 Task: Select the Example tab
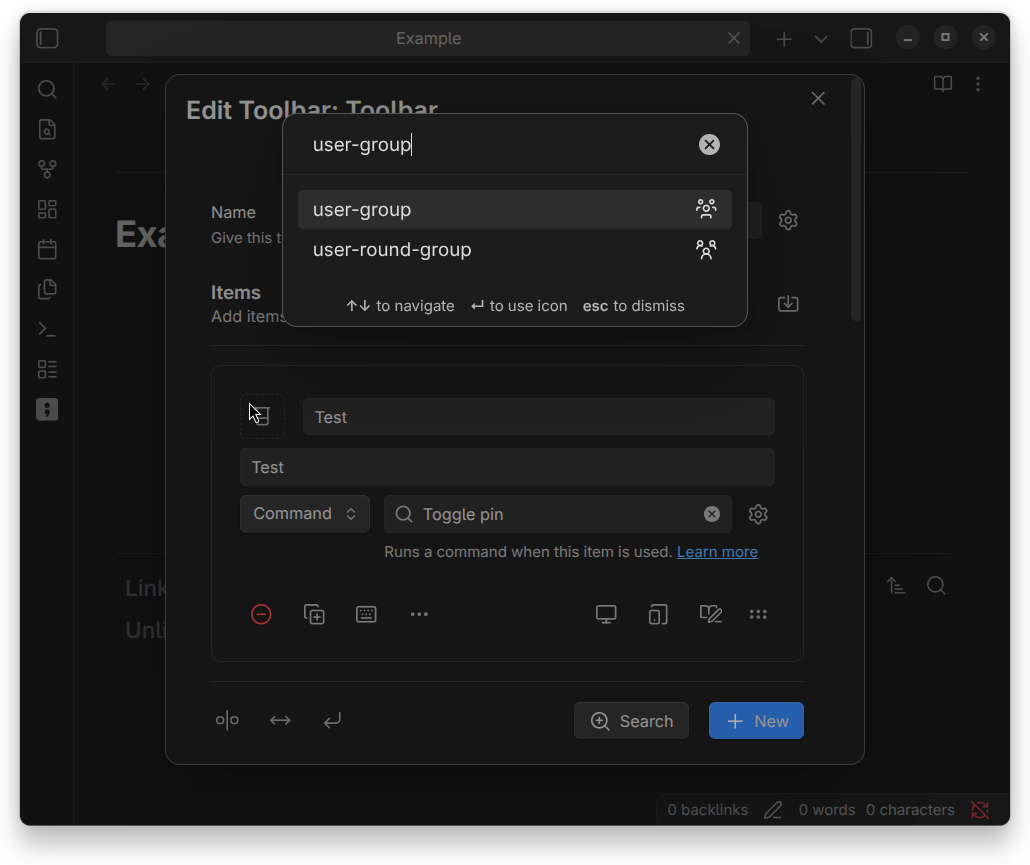[428, 38]
